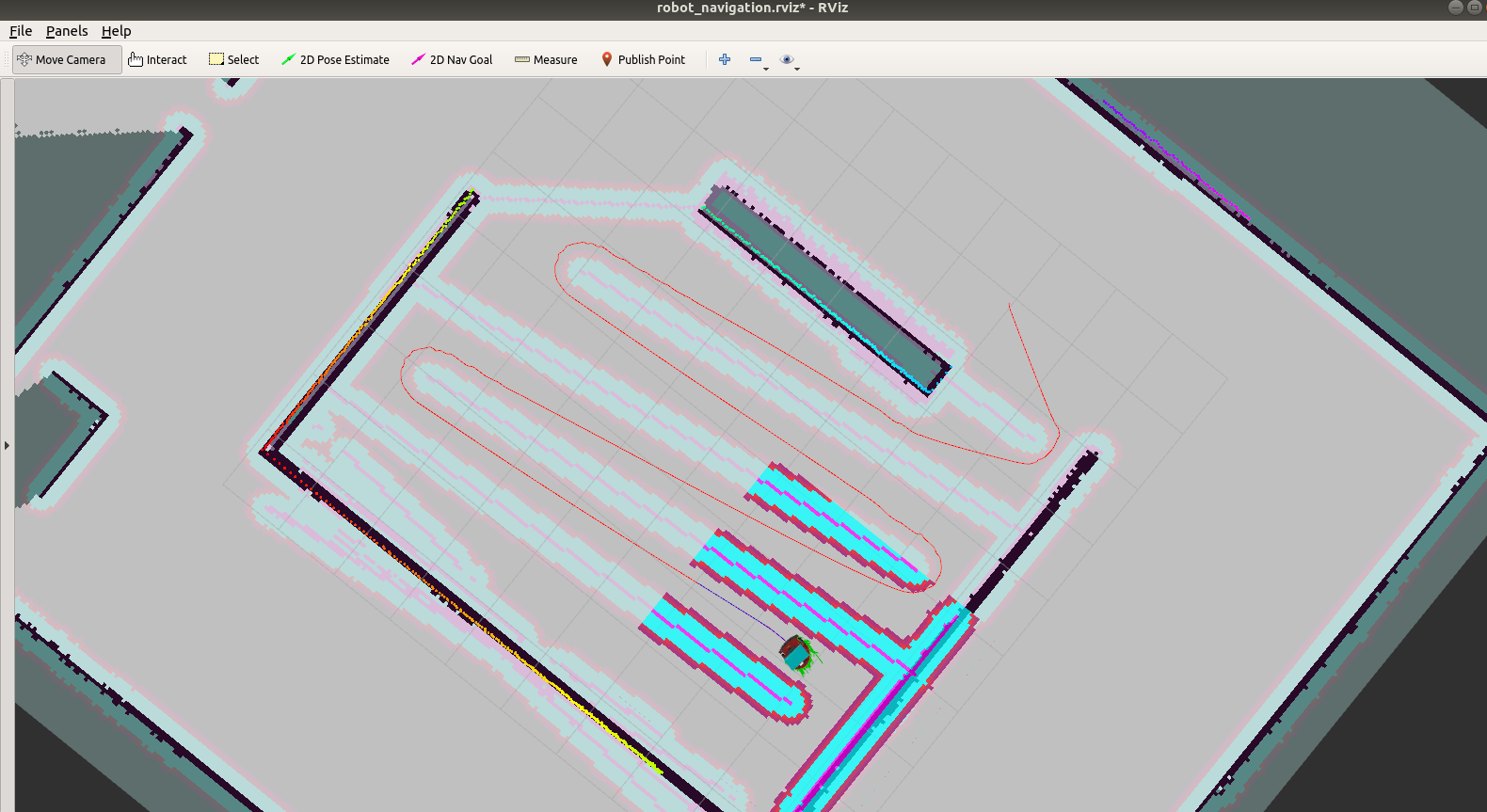Choose the Select rectangle tool
1487x812 pixels.
pyautogui.click(x=233, y=59)
